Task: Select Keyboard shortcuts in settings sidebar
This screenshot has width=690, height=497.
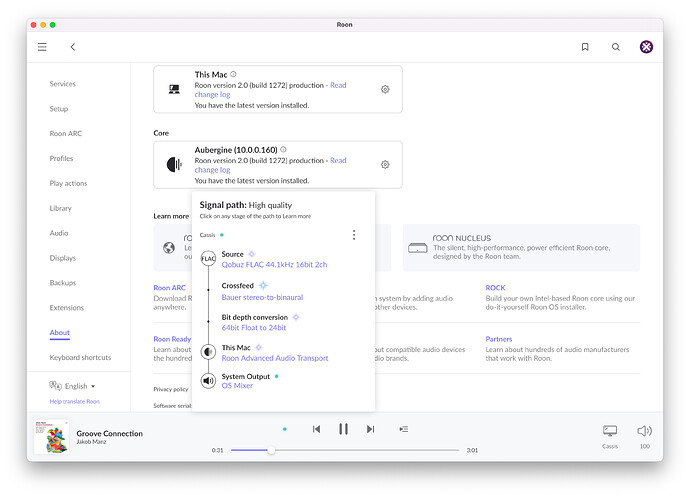Action: (80, 357)
